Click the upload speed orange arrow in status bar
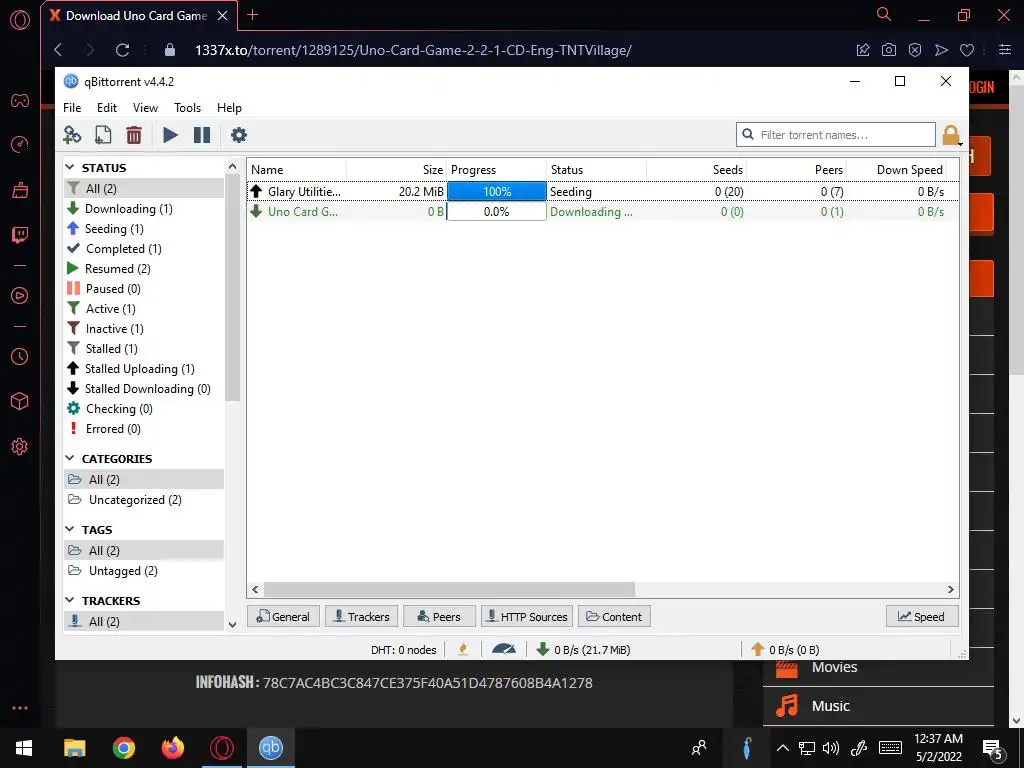Screen dimensions: 1024x768 pos(758,649)
